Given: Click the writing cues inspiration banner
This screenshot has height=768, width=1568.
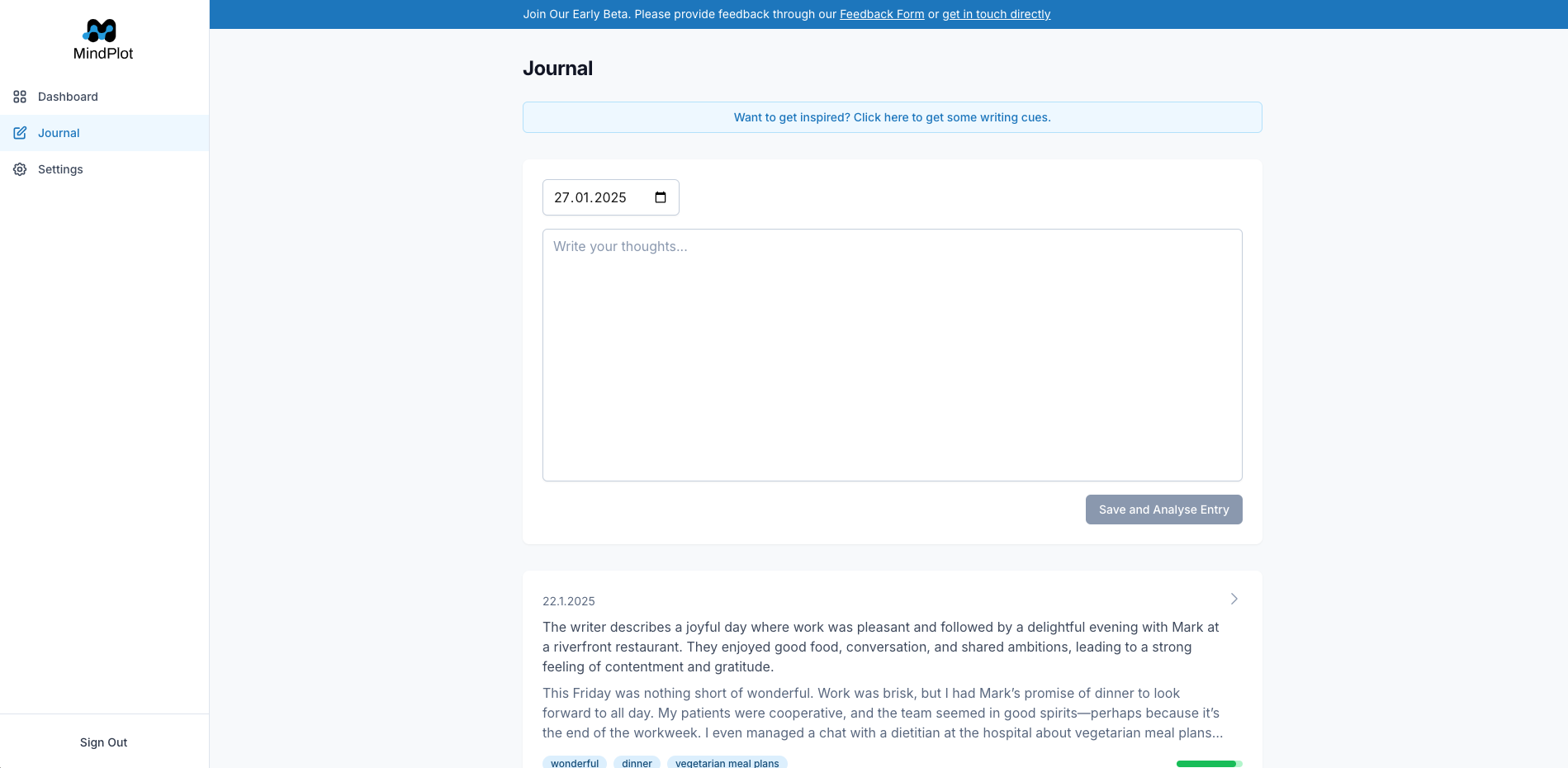Looking at the screenshot, I should [892, 117].
